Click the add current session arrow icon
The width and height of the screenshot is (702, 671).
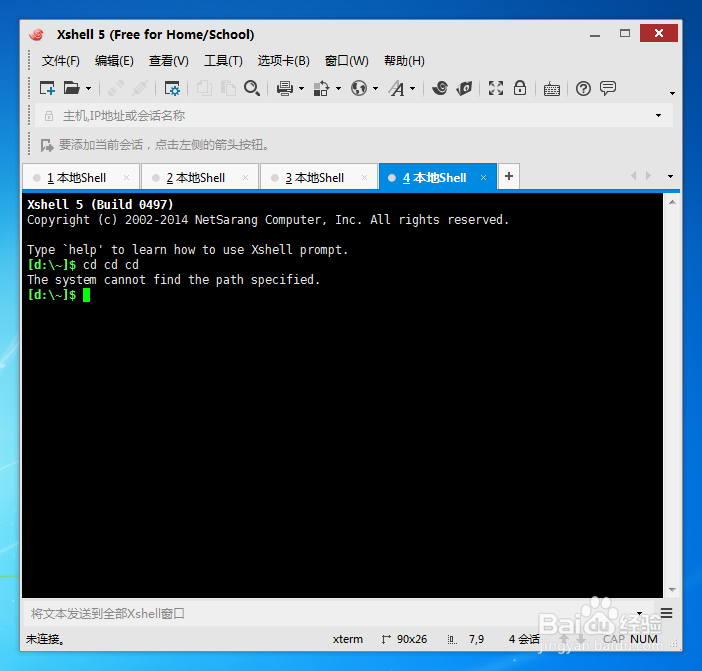pos(47,145)
